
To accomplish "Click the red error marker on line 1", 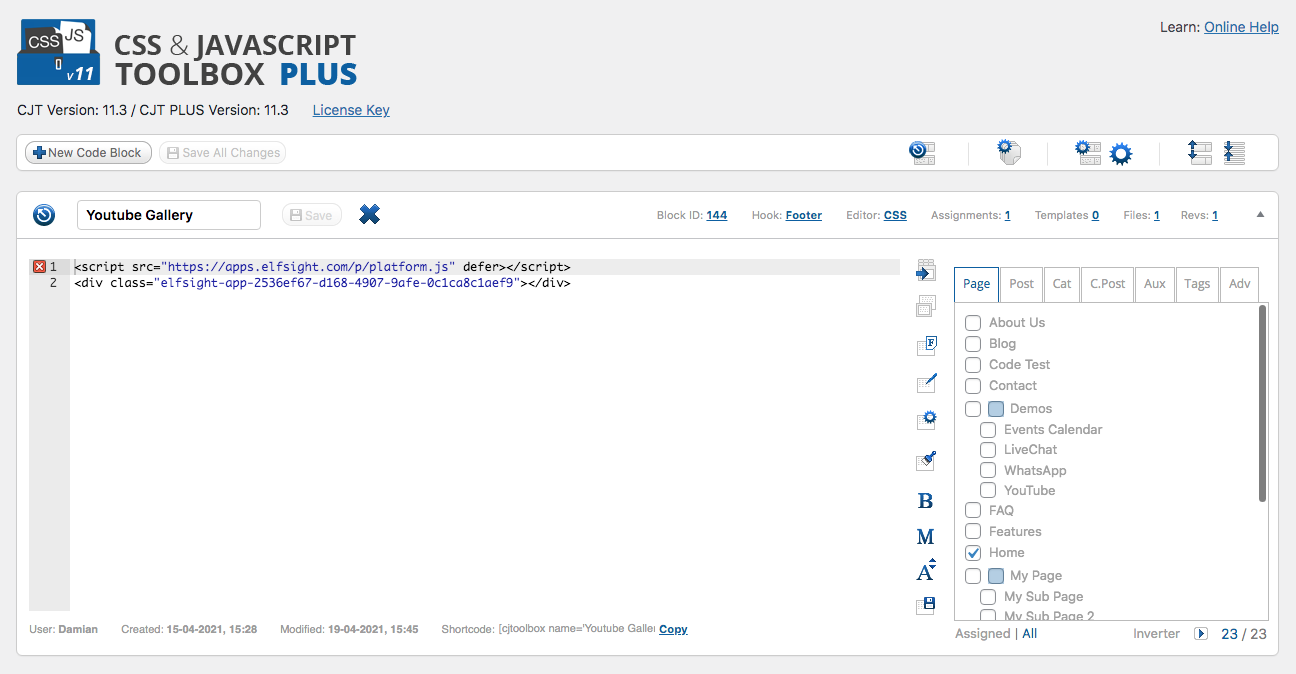I will 39,267.
